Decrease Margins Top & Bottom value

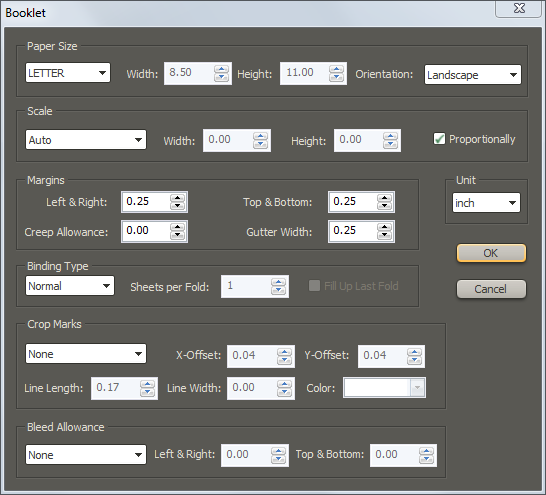[x=384, y=206]
